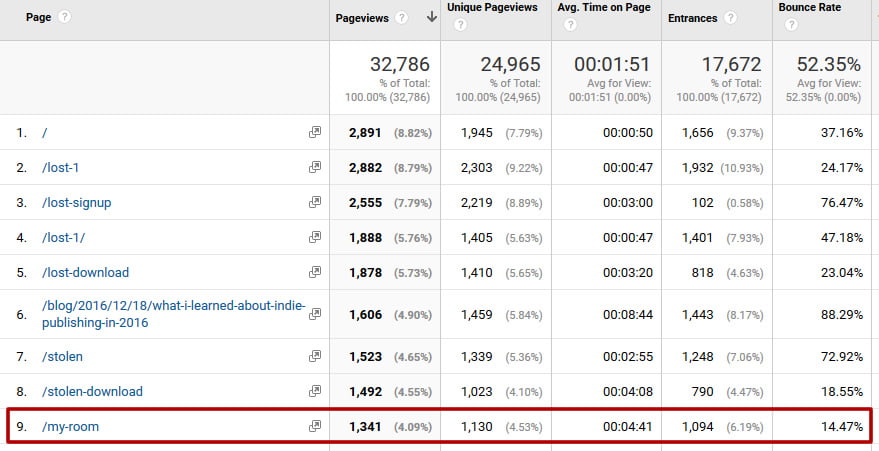Image resolution: width=879 pixels, height=451 pixels.
Task: Select the /stolen-download page link
Action: tap(91, 392)
